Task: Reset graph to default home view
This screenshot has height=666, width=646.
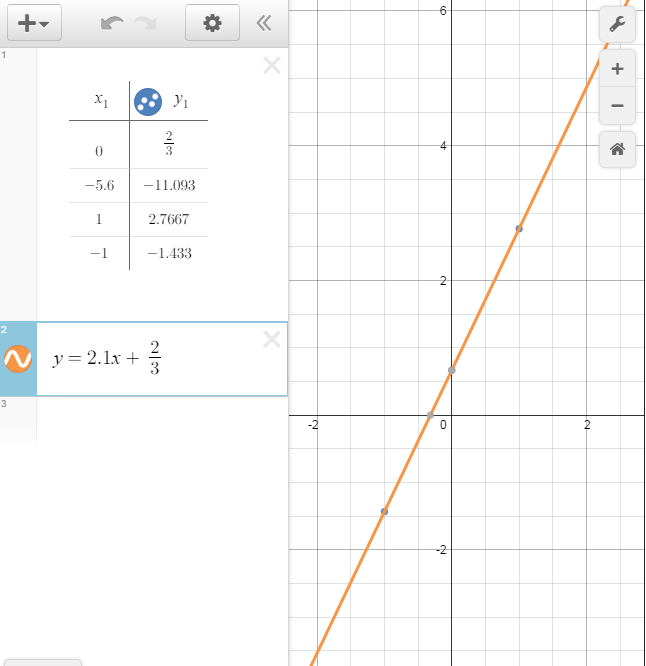Action: click(x=617, y=149)
